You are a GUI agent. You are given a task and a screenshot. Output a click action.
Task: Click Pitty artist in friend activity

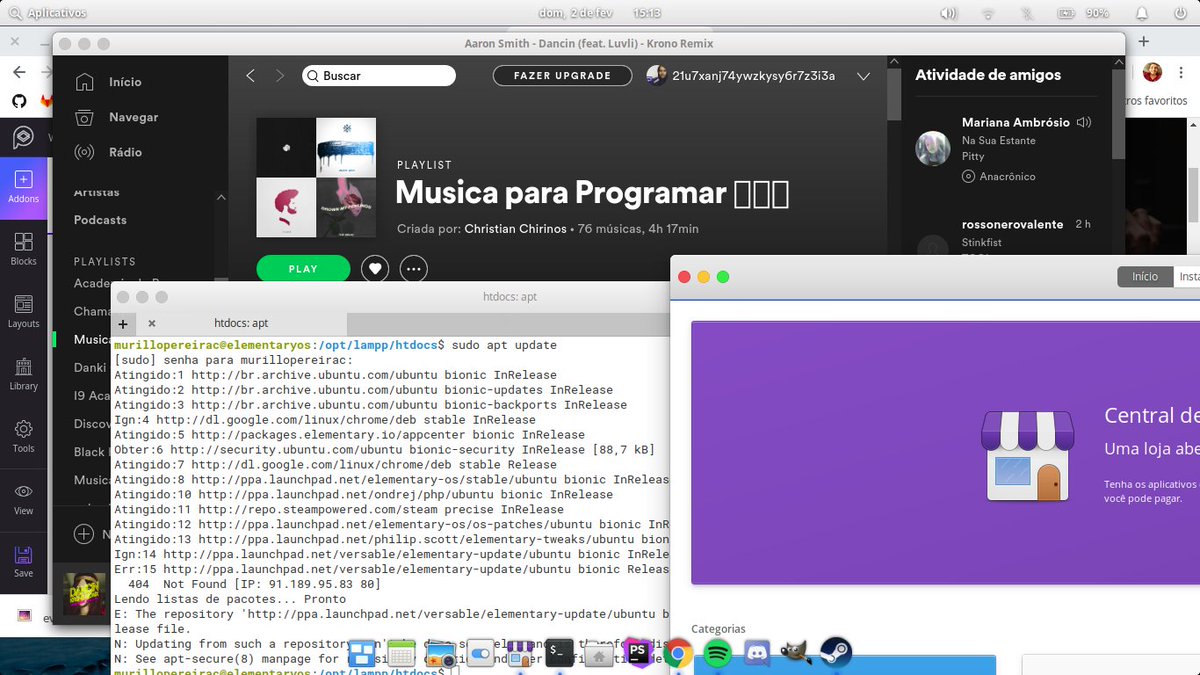pos(973,157)
